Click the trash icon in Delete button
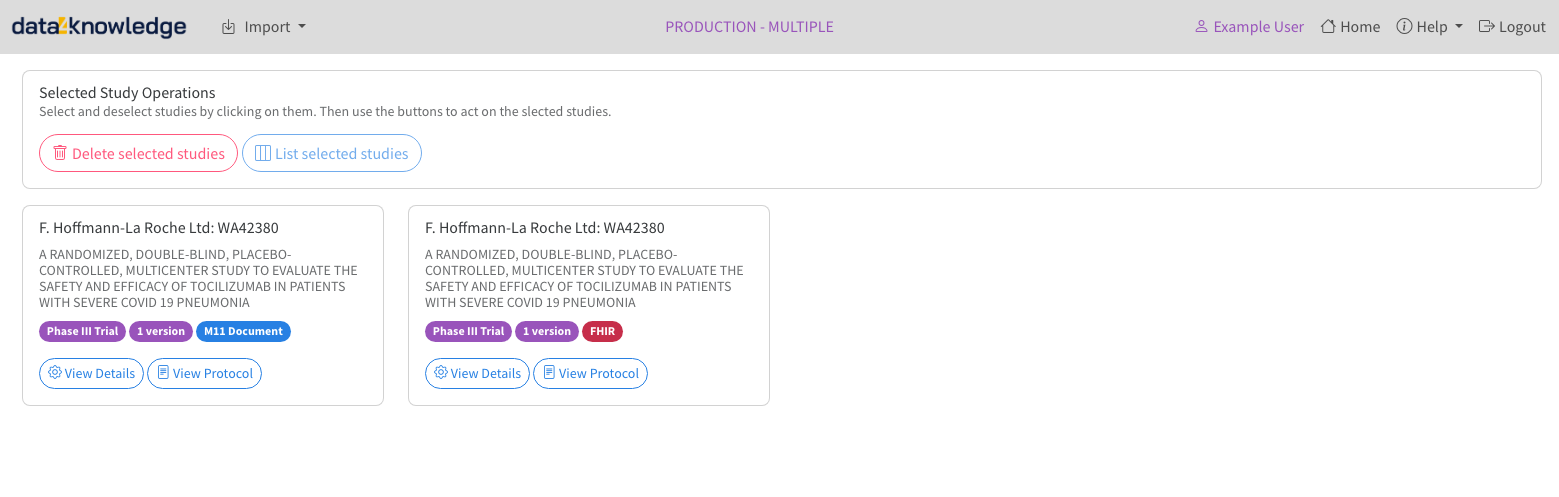This screenshot has height=497, width=1559. [x=60, y=153]
